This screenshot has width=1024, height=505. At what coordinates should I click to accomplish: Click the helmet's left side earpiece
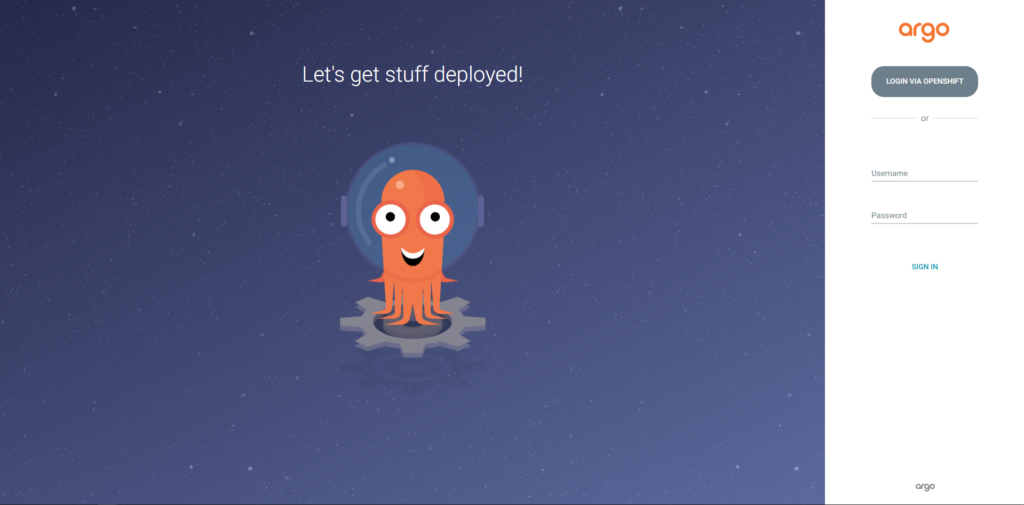(x=344, y=210)
